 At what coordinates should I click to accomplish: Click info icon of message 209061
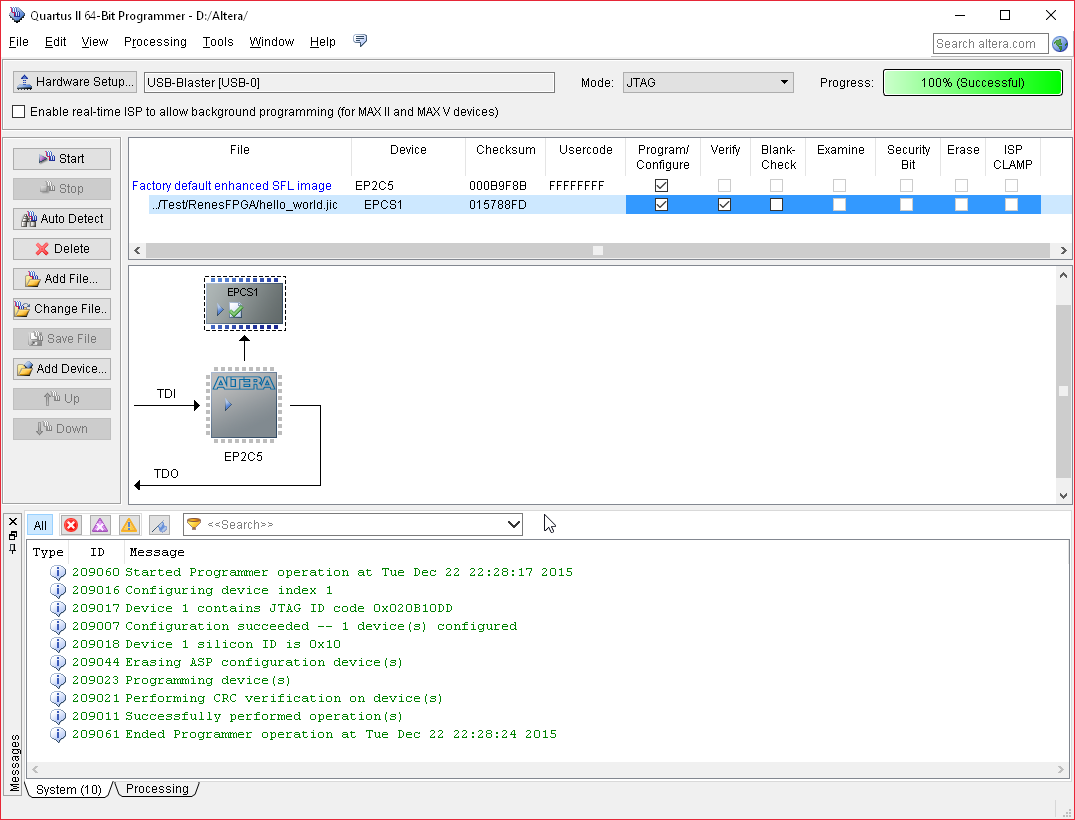click(x=58, y=734)
